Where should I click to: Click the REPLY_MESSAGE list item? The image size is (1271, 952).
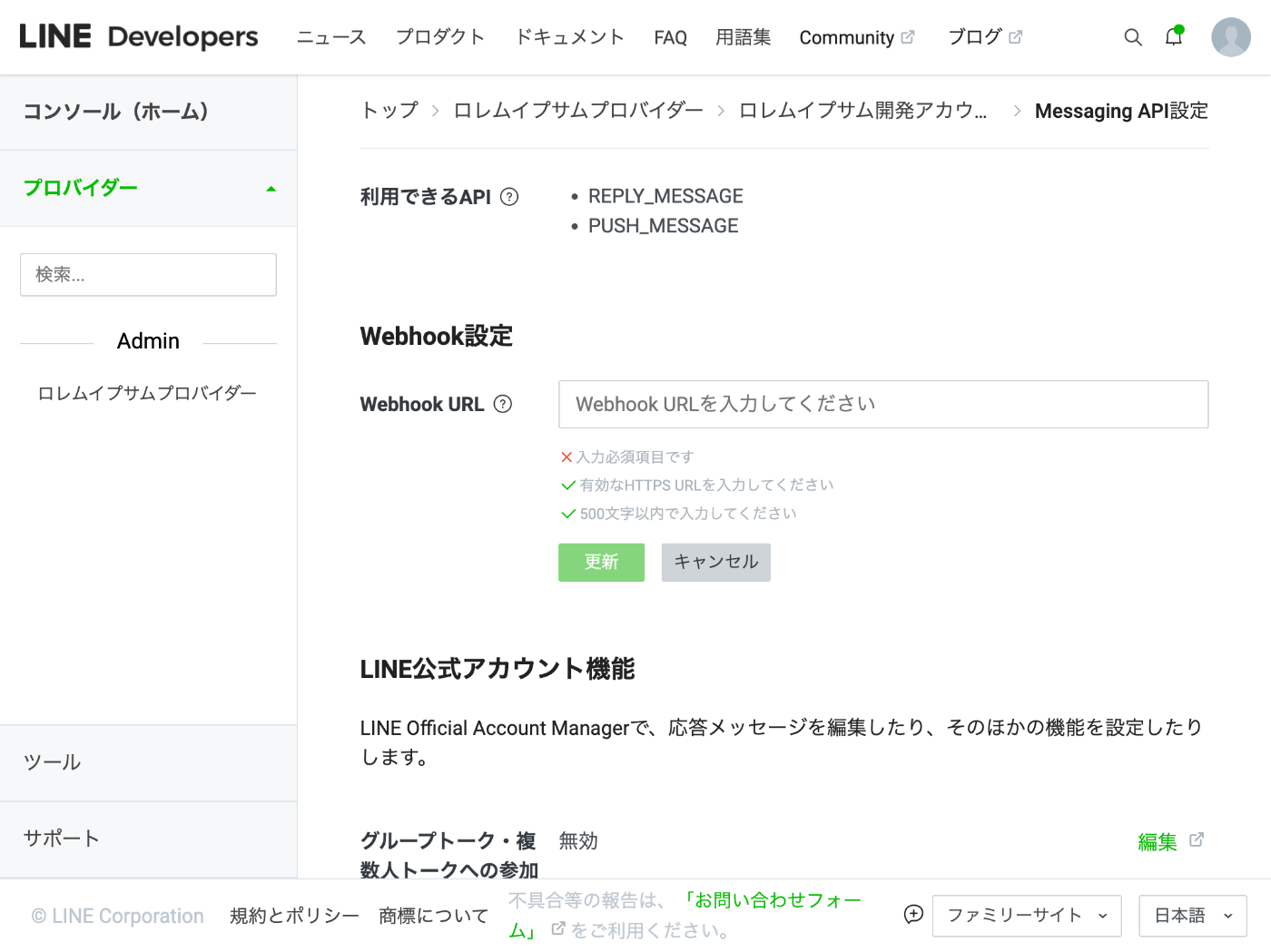click(665, 197)
